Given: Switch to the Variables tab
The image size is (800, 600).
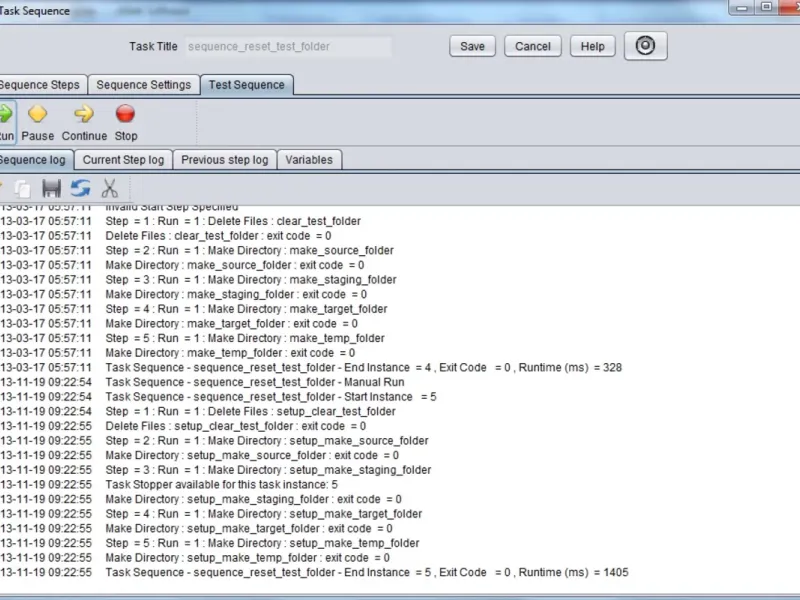Looking at the screenshot, I should 309,160.
